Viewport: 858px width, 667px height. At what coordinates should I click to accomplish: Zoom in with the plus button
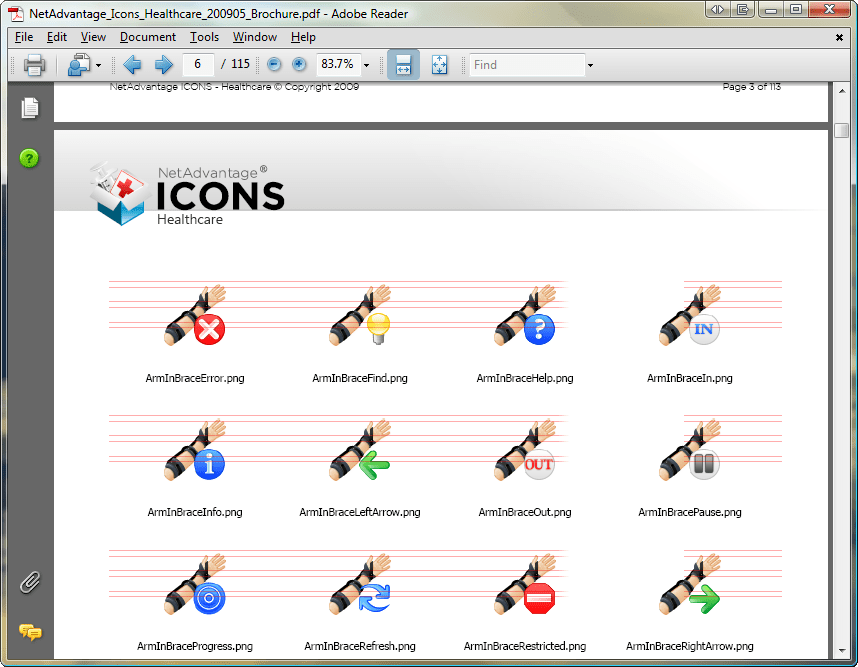299,65
